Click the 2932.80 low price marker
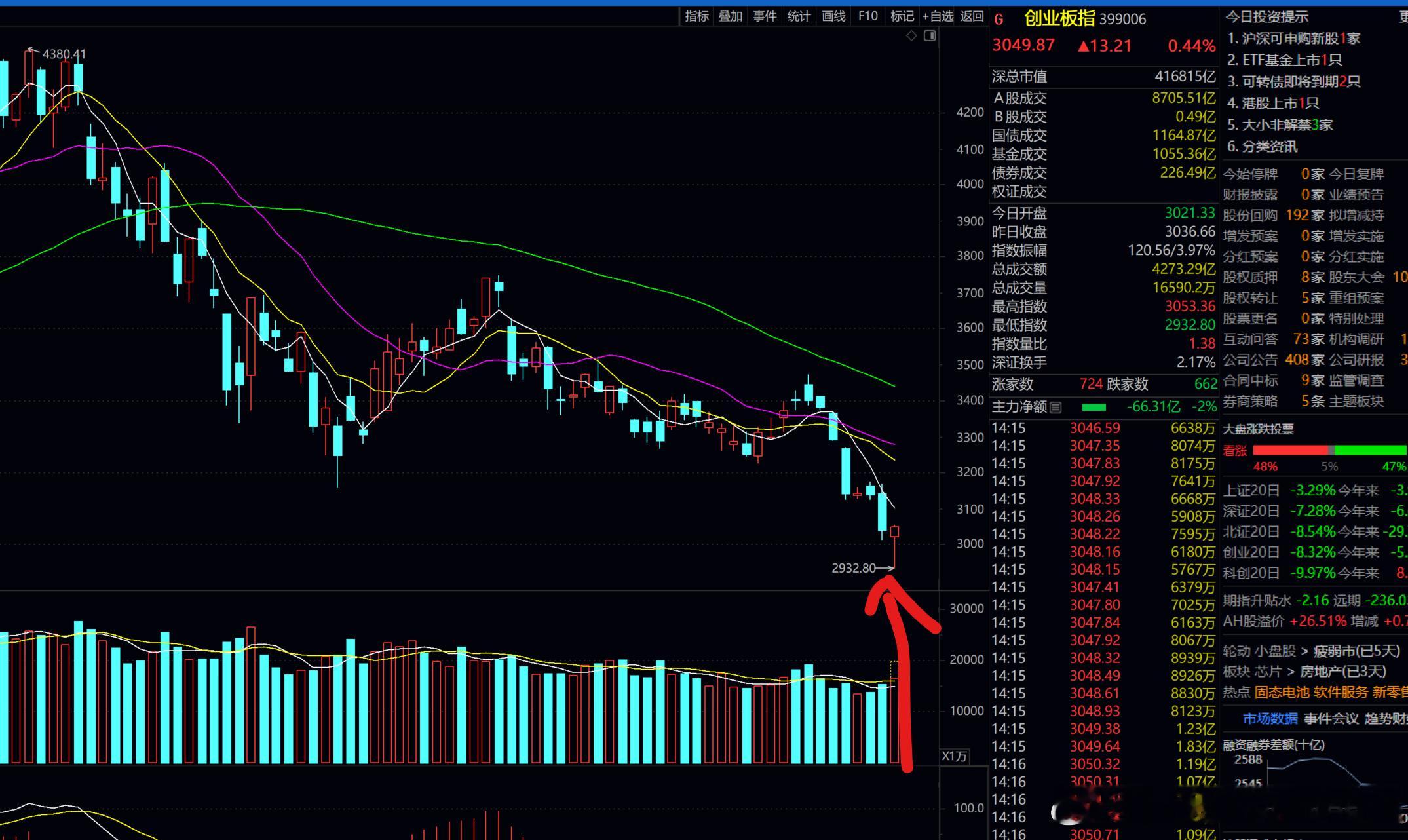This screenshot has height=840, width=1408. pyautogui.click(x=853, y=568)
